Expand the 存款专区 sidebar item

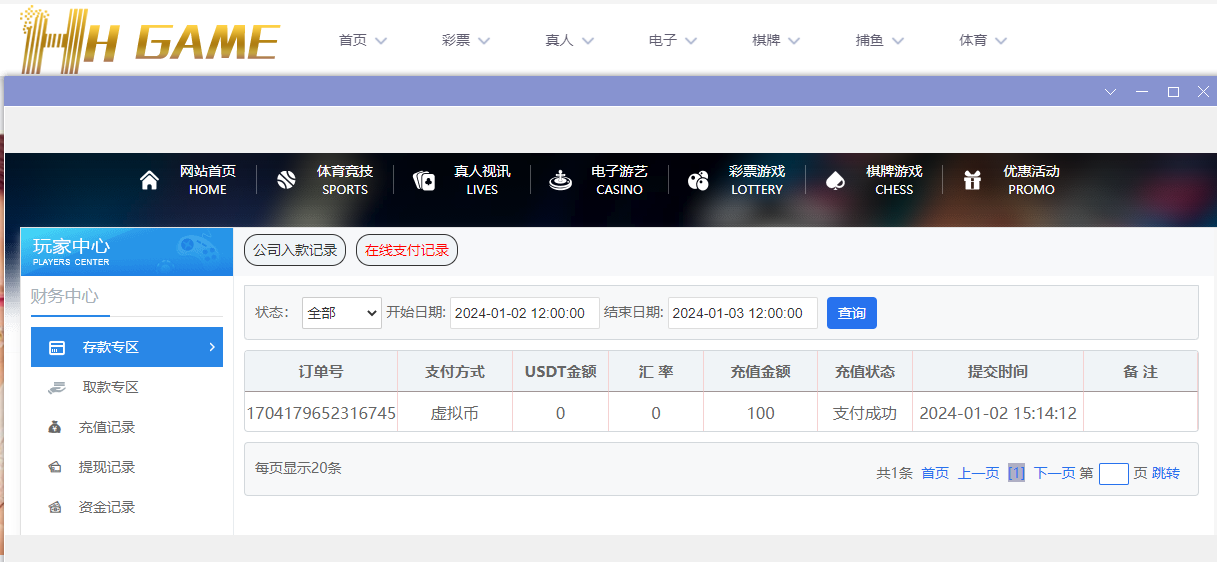127,347
